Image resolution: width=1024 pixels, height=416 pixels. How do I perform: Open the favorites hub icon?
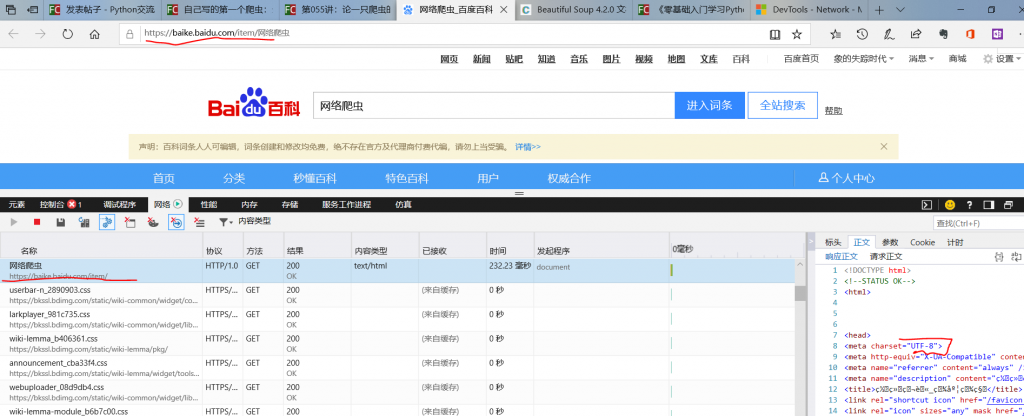point(835,34)
